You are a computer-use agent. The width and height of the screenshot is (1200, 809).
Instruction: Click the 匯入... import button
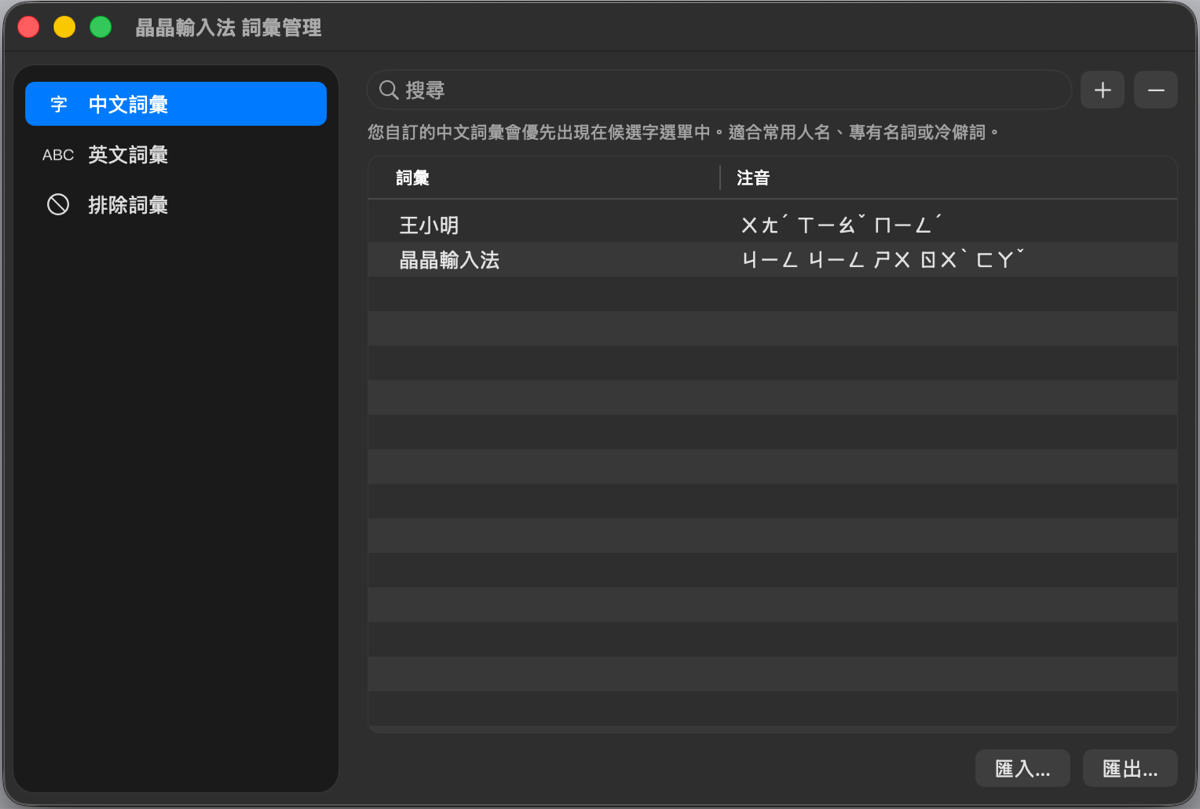pos(1023,769)
